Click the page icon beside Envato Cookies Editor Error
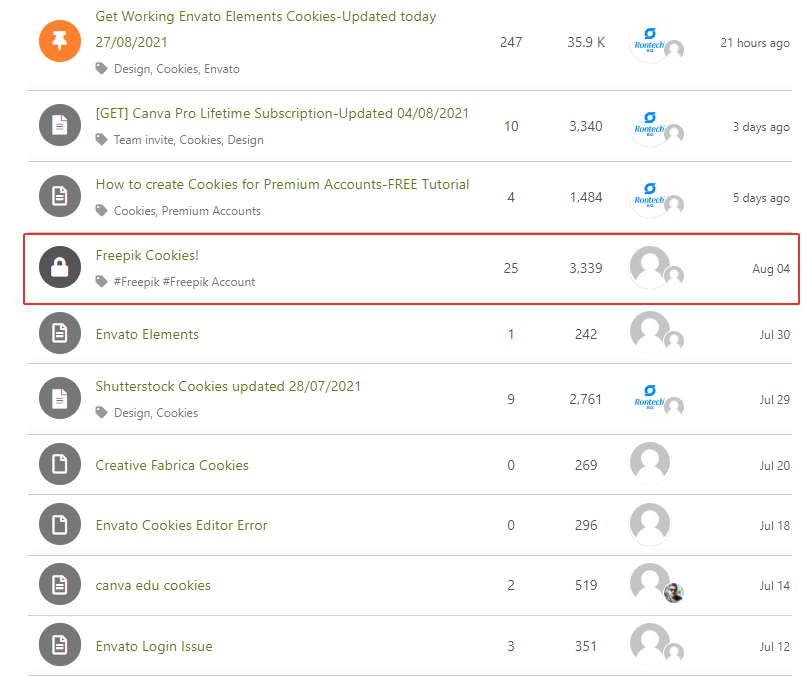 pos(60,525)
